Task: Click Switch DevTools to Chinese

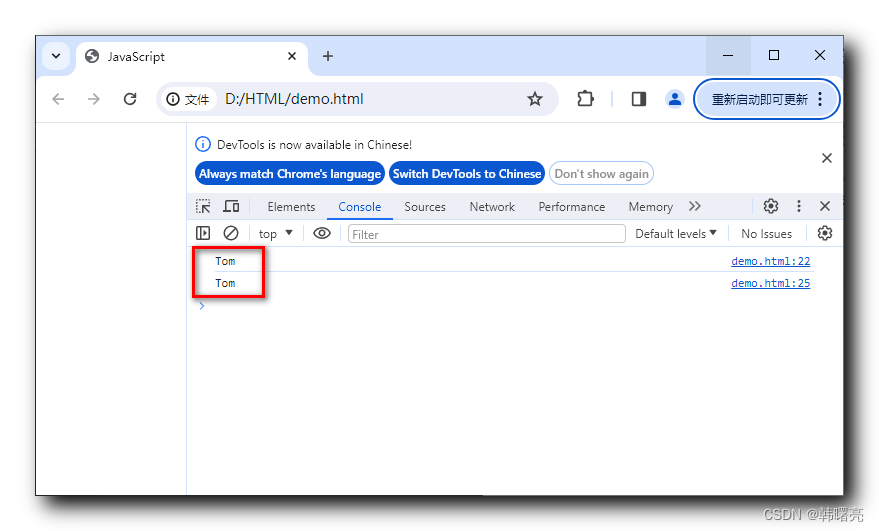Action: tap(467, 174)
